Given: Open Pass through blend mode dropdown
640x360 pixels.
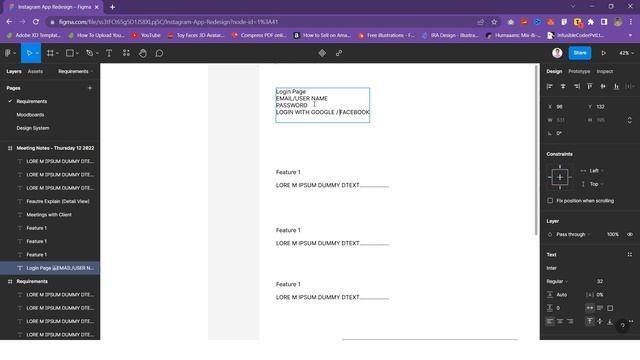Looking at the screenshot, I should pos(573,234).
